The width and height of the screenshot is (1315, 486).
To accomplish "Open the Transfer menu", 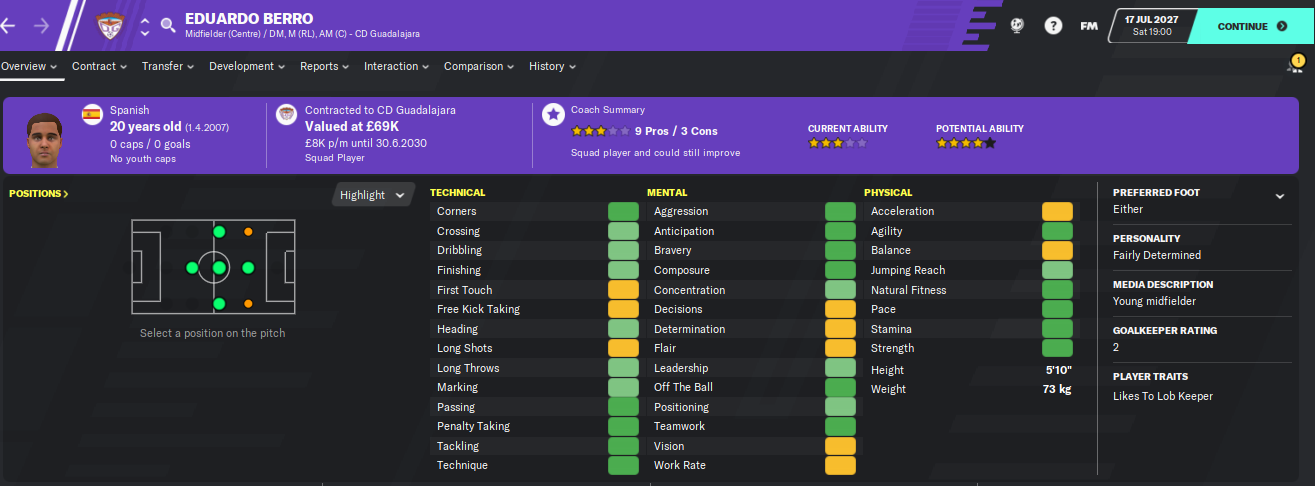I will 167,66.
